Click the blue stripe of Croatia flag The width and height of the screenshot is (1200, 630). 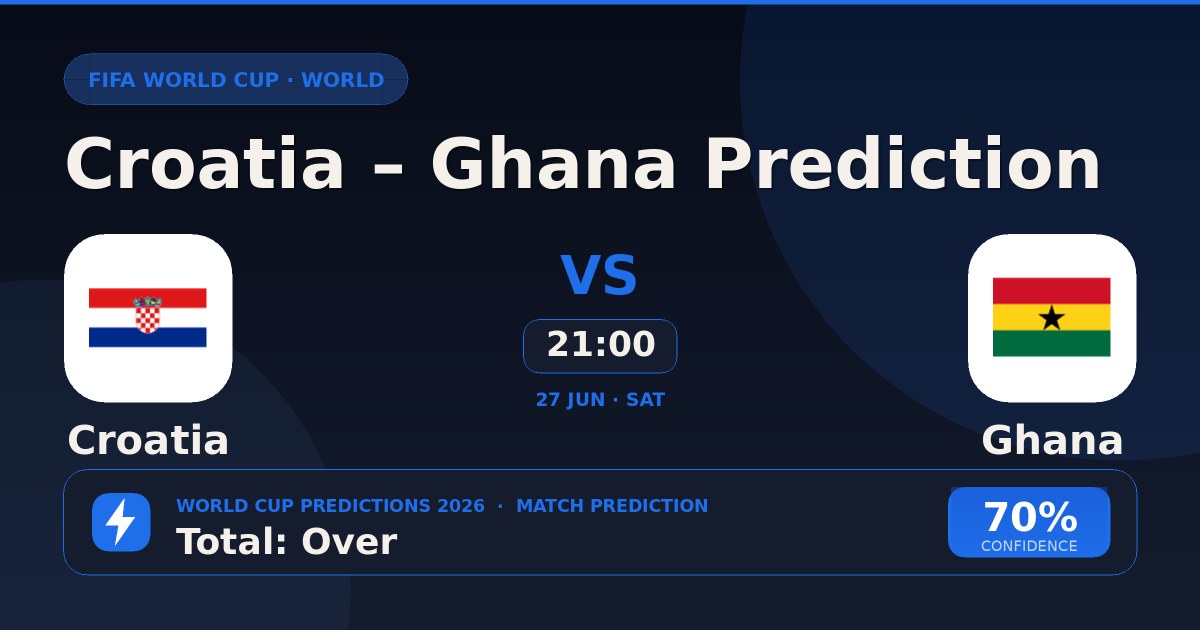click(148, 337)
